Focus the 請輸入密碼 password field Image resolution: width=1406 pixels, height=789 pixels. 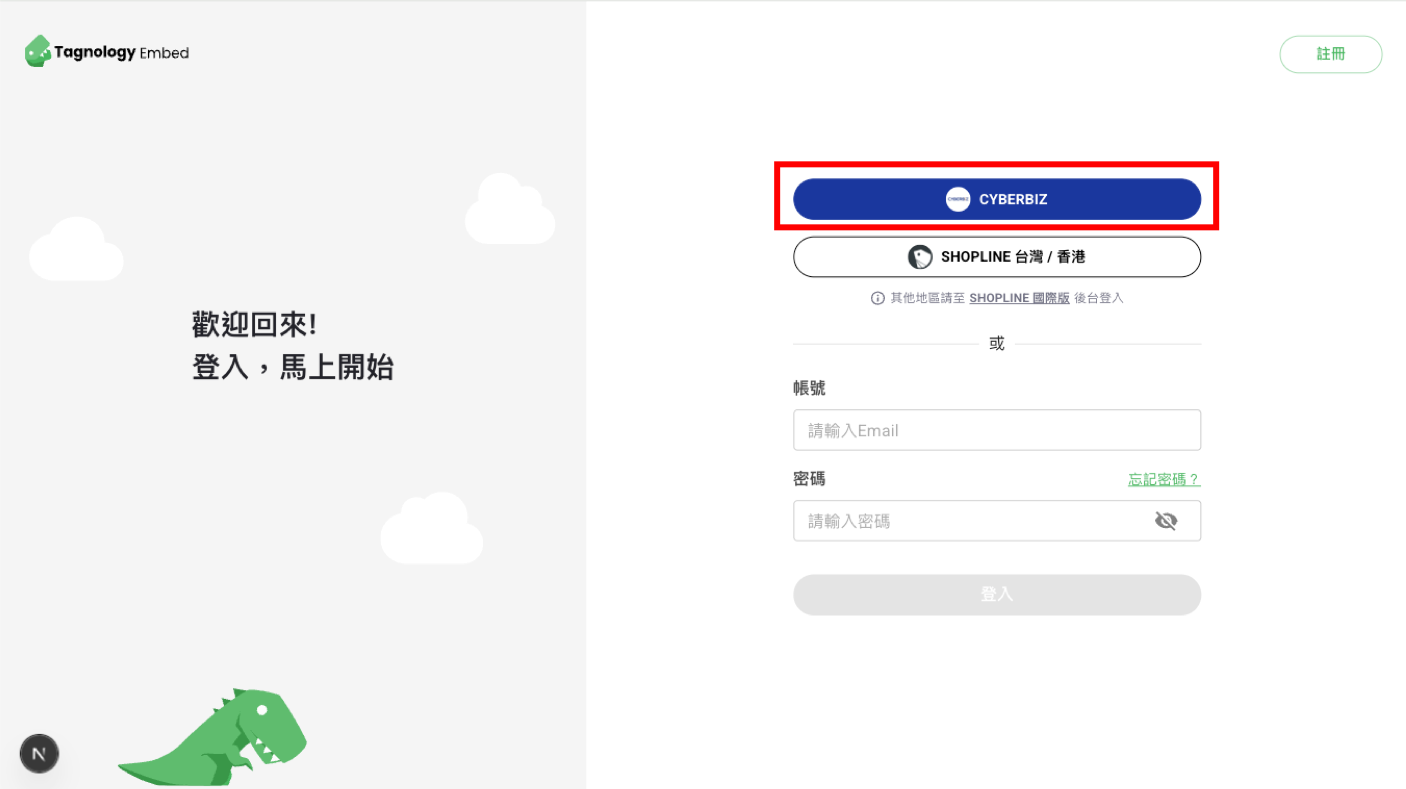coord(997,521)
